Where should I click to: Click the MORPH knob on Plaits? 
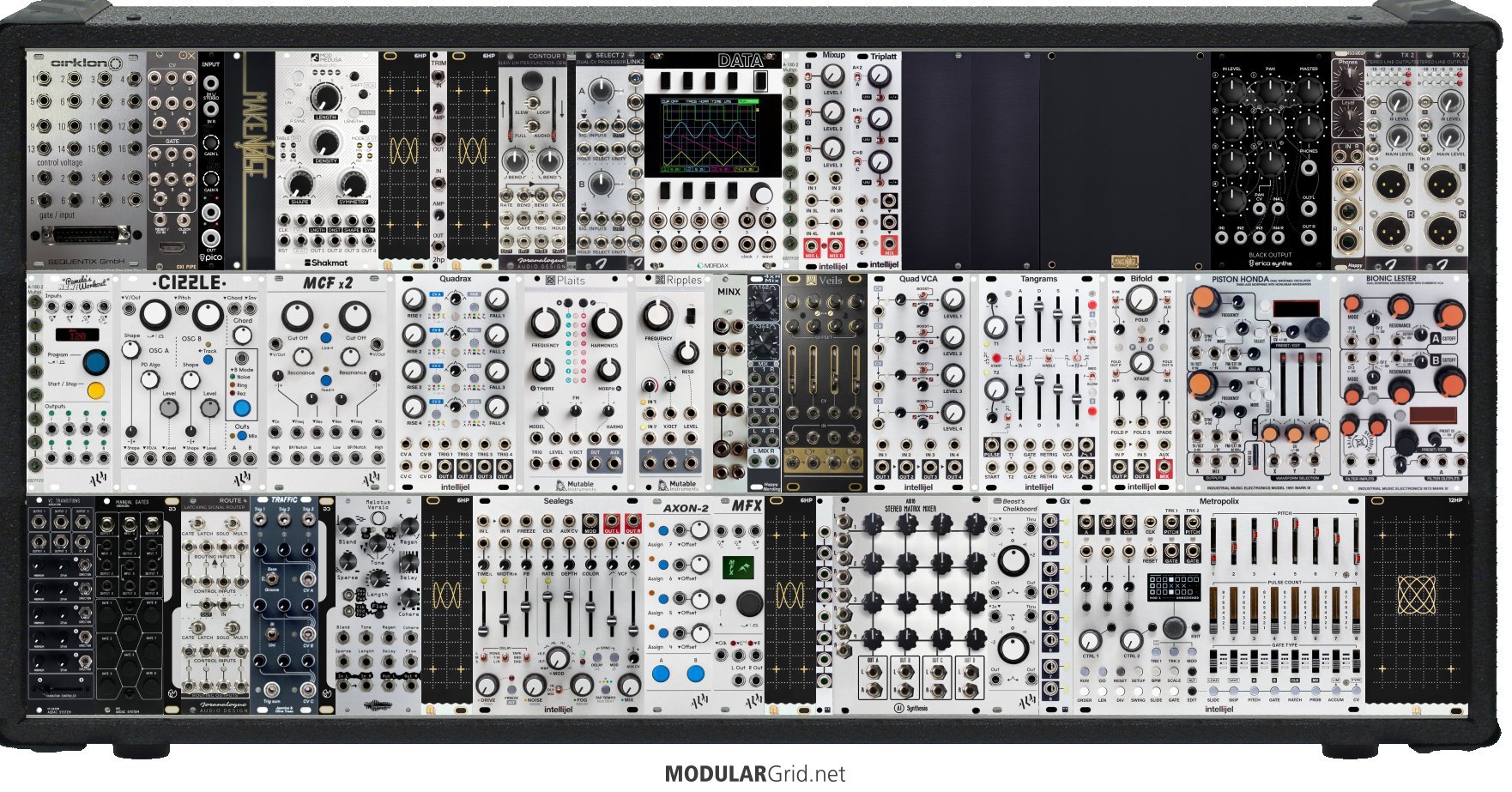608,370
